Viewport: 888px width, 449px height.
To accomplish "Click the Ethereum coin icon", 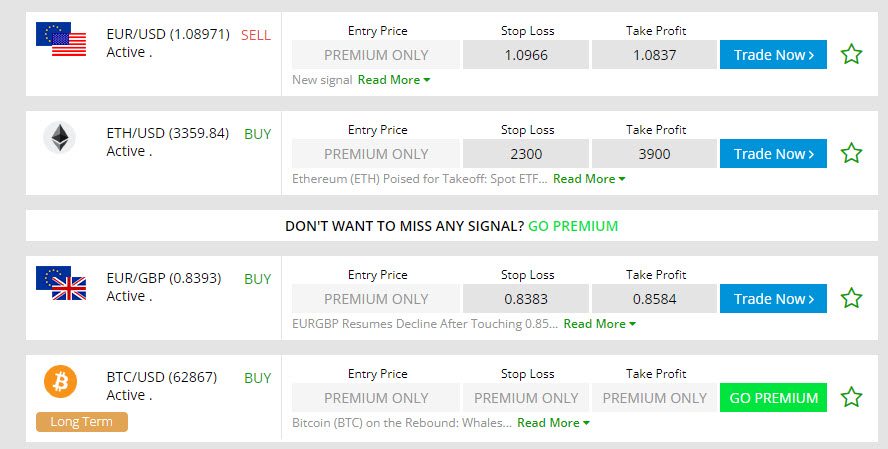I will 60,137.
